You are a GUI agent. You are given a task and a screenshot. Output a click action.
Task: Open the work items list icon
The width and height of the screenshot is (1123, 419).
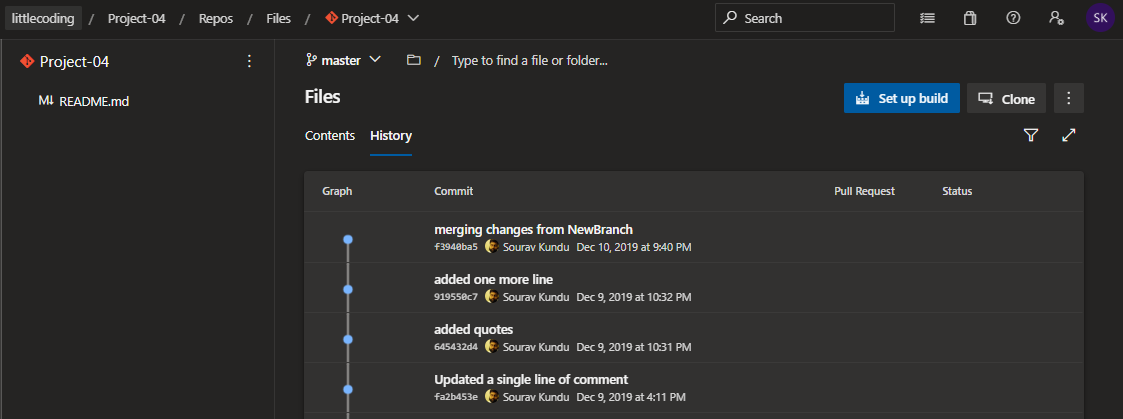point(928,18)
